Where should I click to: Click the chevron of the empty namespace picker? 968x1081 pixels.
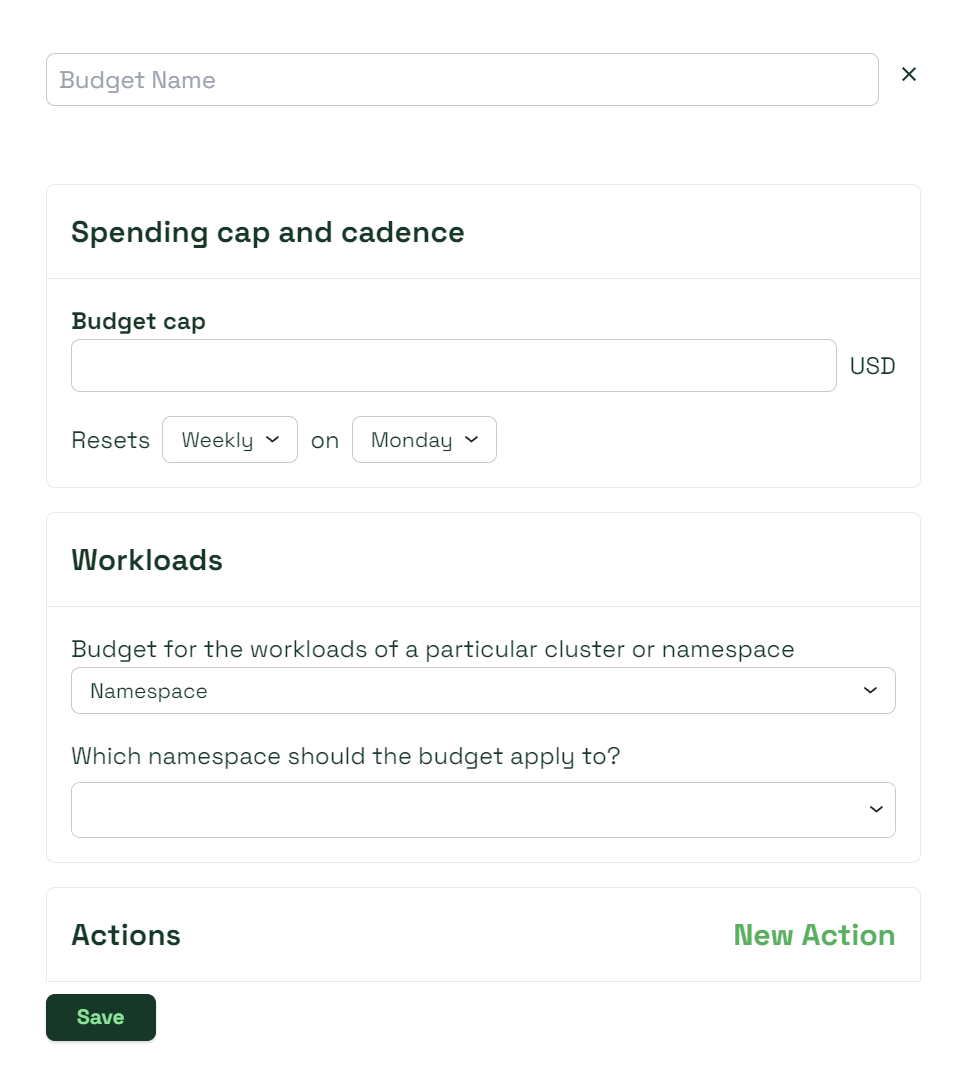876,809
